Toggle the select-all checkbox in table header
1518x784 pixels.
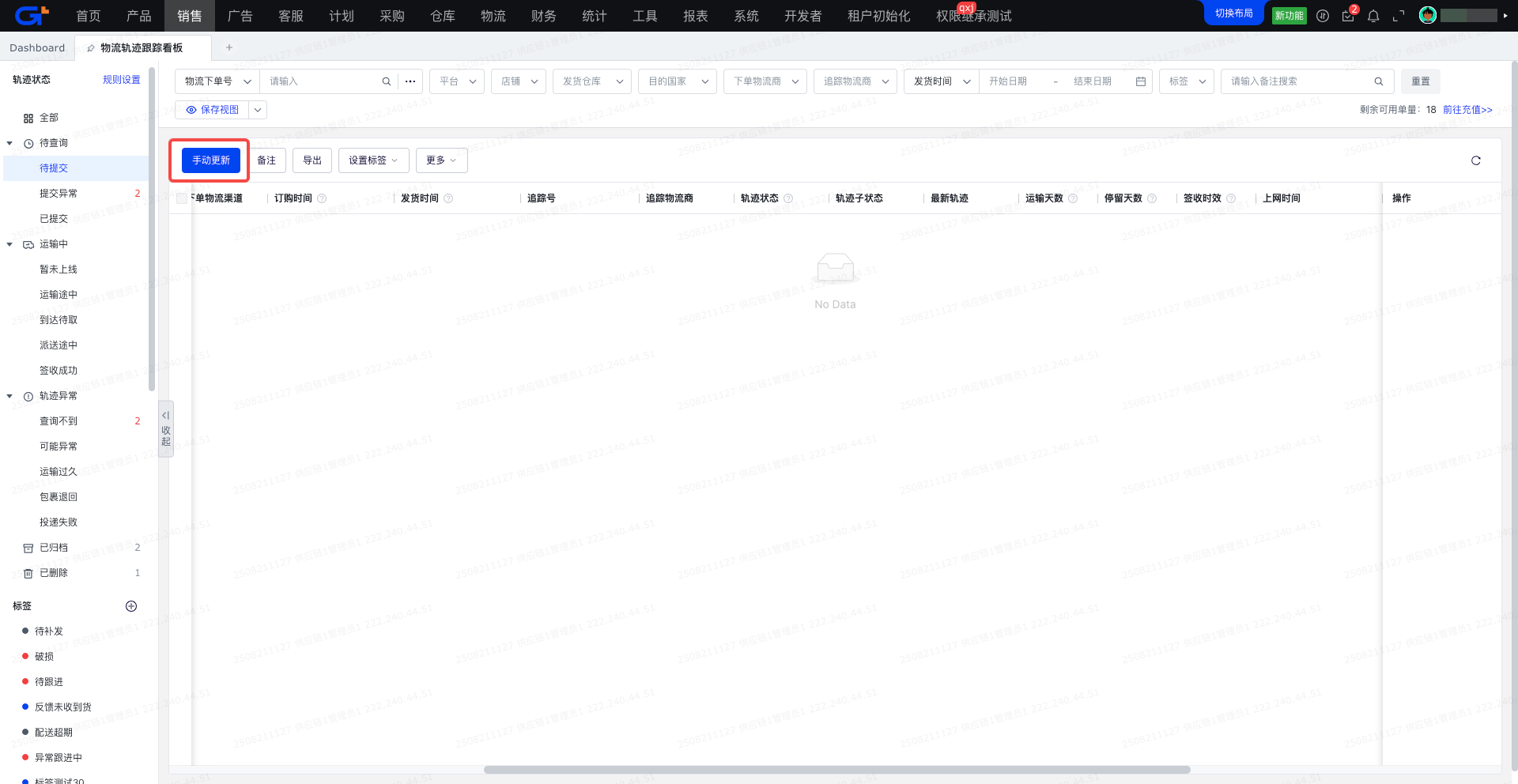(x=182, y=198)
